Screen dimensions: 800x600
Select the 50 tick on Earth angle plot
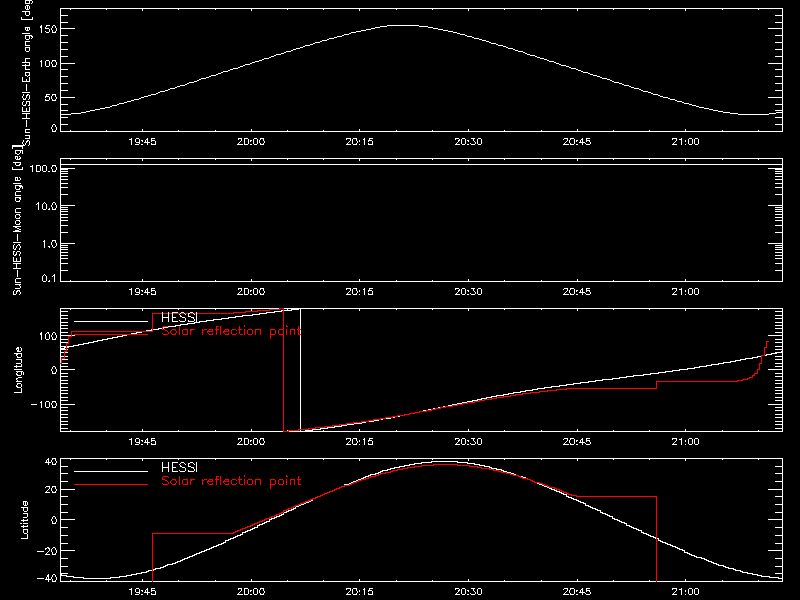coord(51,97)
